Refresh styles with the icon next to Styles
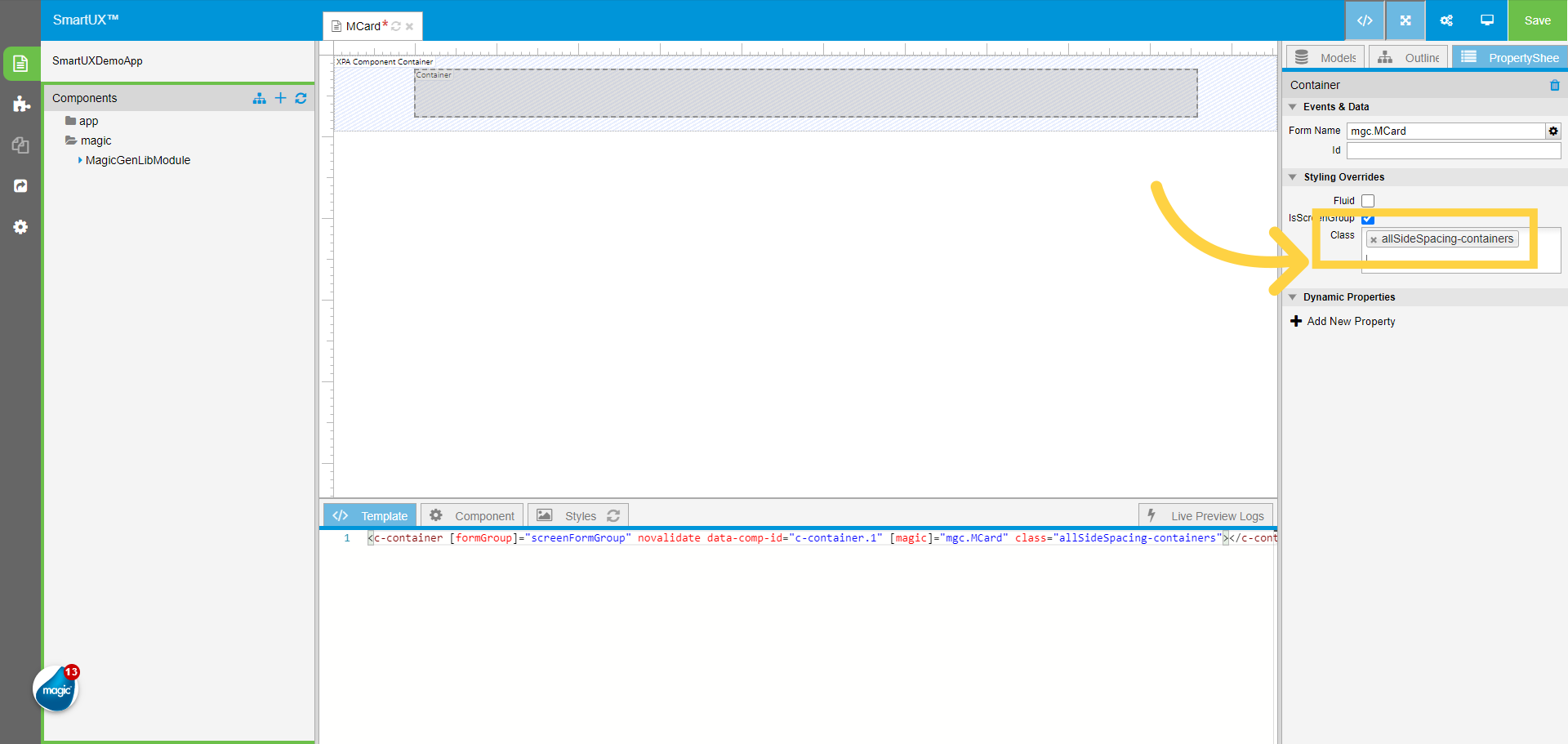Viewport: 1568px width, 744px height. (613, 515)
